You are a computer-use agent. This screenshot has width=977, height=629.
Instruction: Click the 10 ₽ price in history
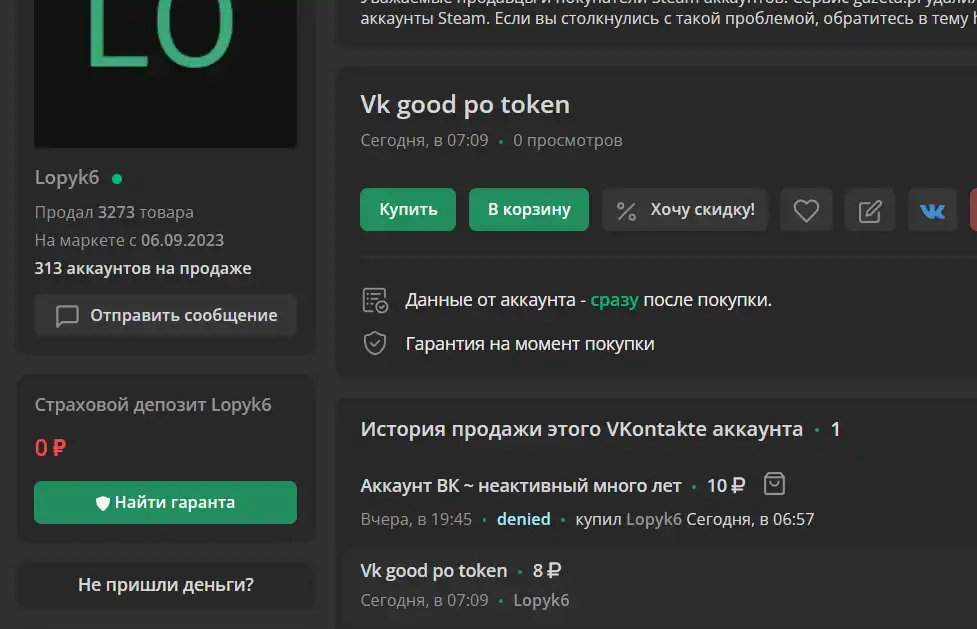pos(726,486)
